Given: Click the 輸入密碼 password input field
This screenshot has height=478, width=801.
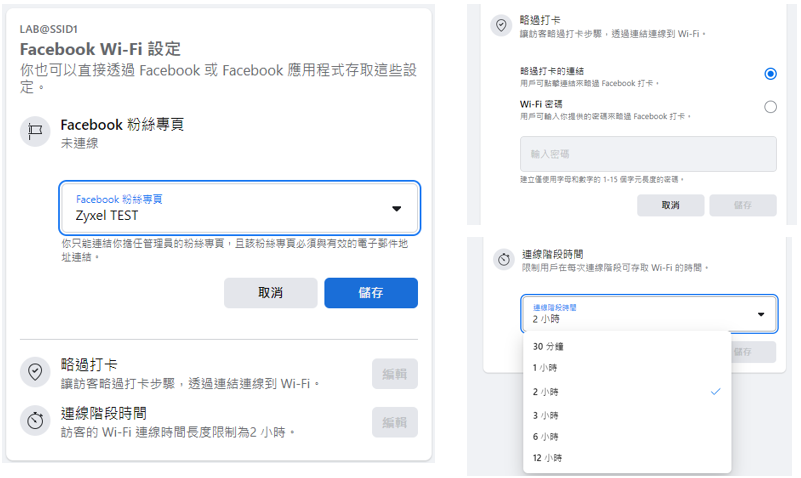Looking at the screenshot, I should click(648, 154).
